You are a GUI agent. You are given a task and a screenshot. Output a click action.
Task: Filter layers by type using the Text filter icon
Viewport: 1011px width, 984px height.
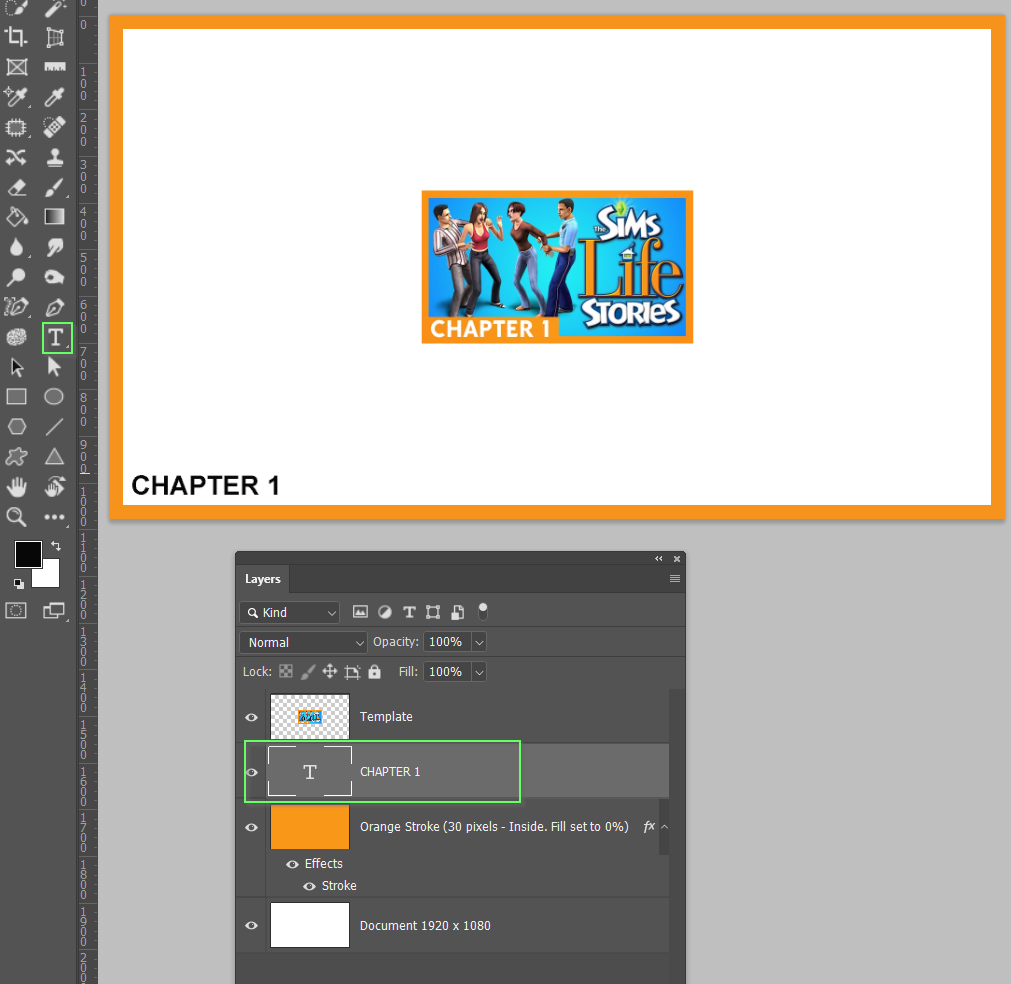click(409, 611)
